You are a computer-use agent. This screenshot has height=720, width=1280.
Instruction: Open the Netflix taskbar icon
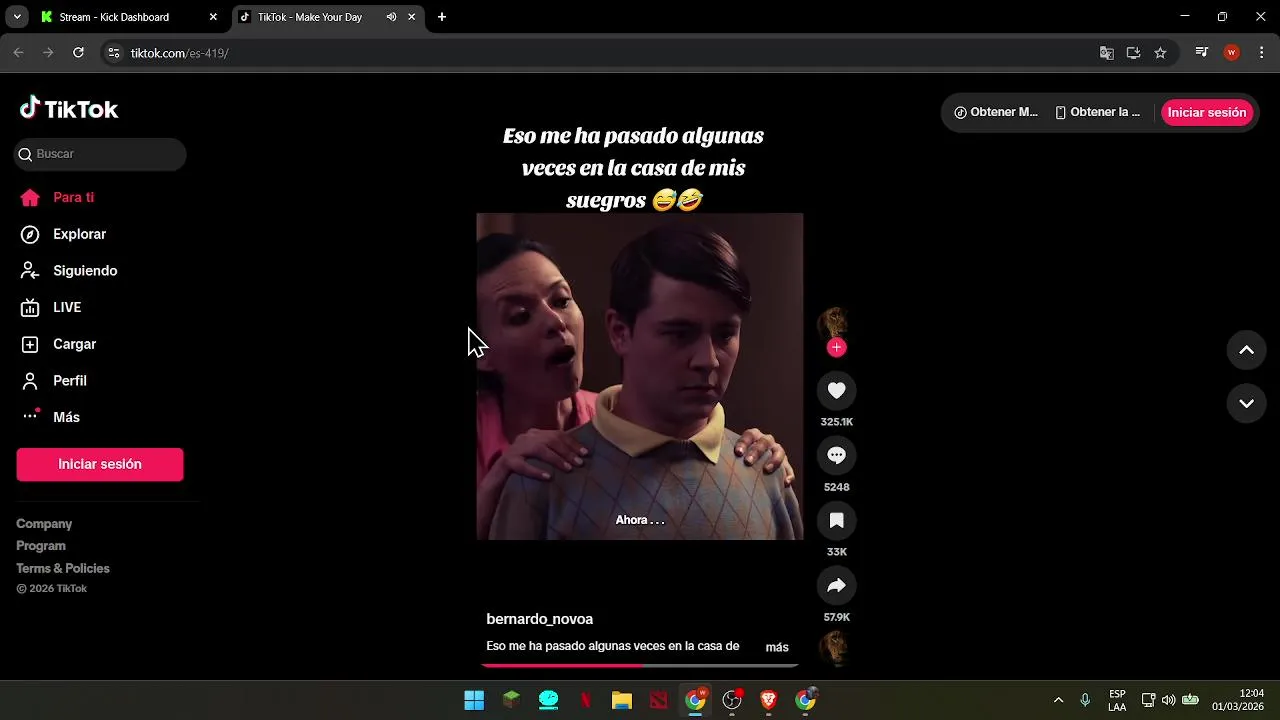coord(585,700)
